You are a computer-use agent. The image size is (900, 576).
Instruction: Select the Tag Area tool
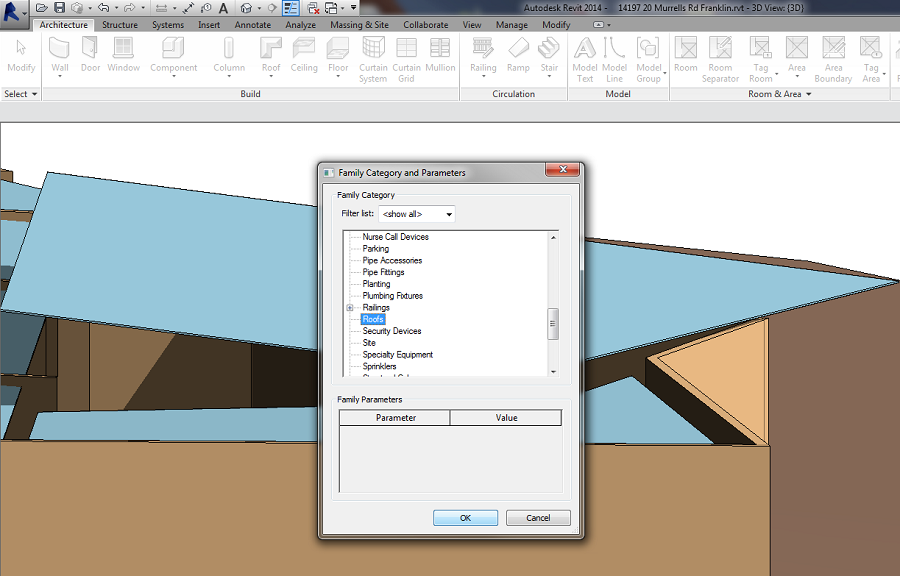click(871, 60)
